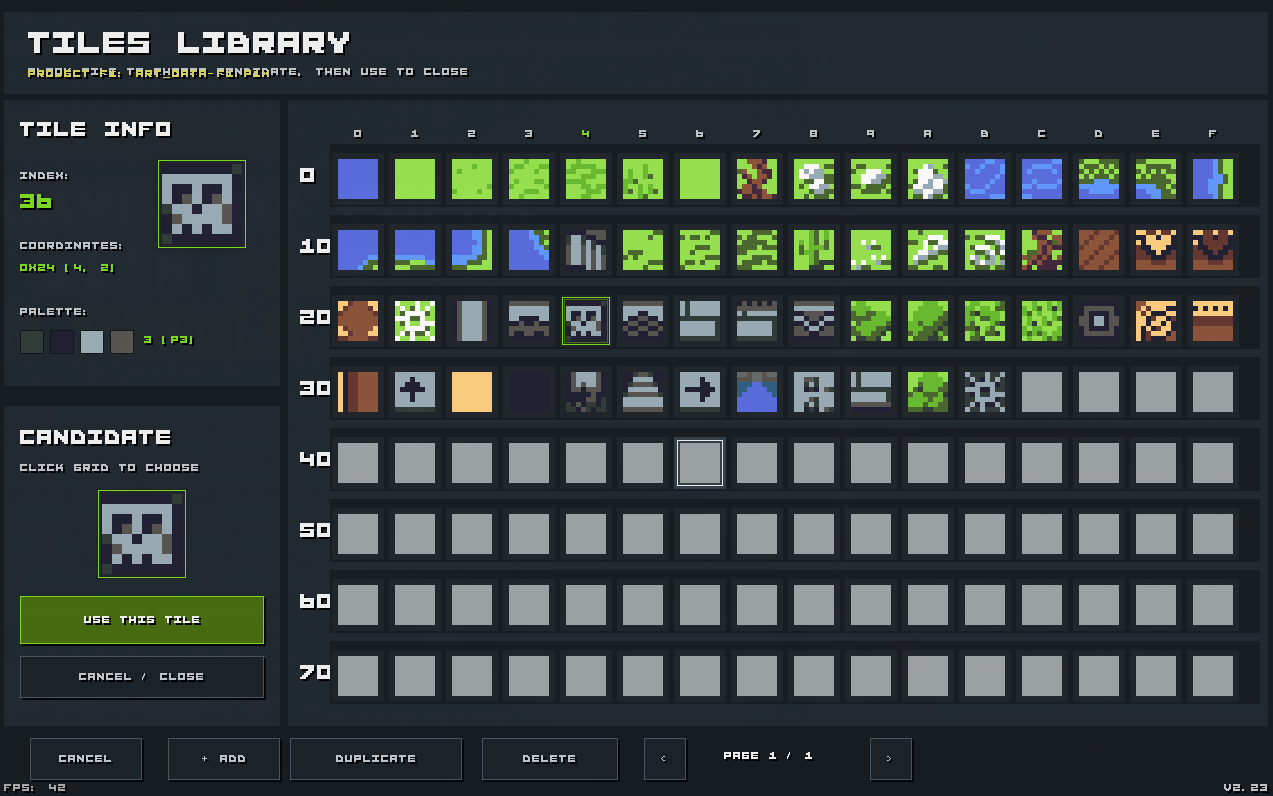Select the brown diagonal dirt tile at index 1D
This screenshot has height=796, width=1273.
tap(1099, 250)
